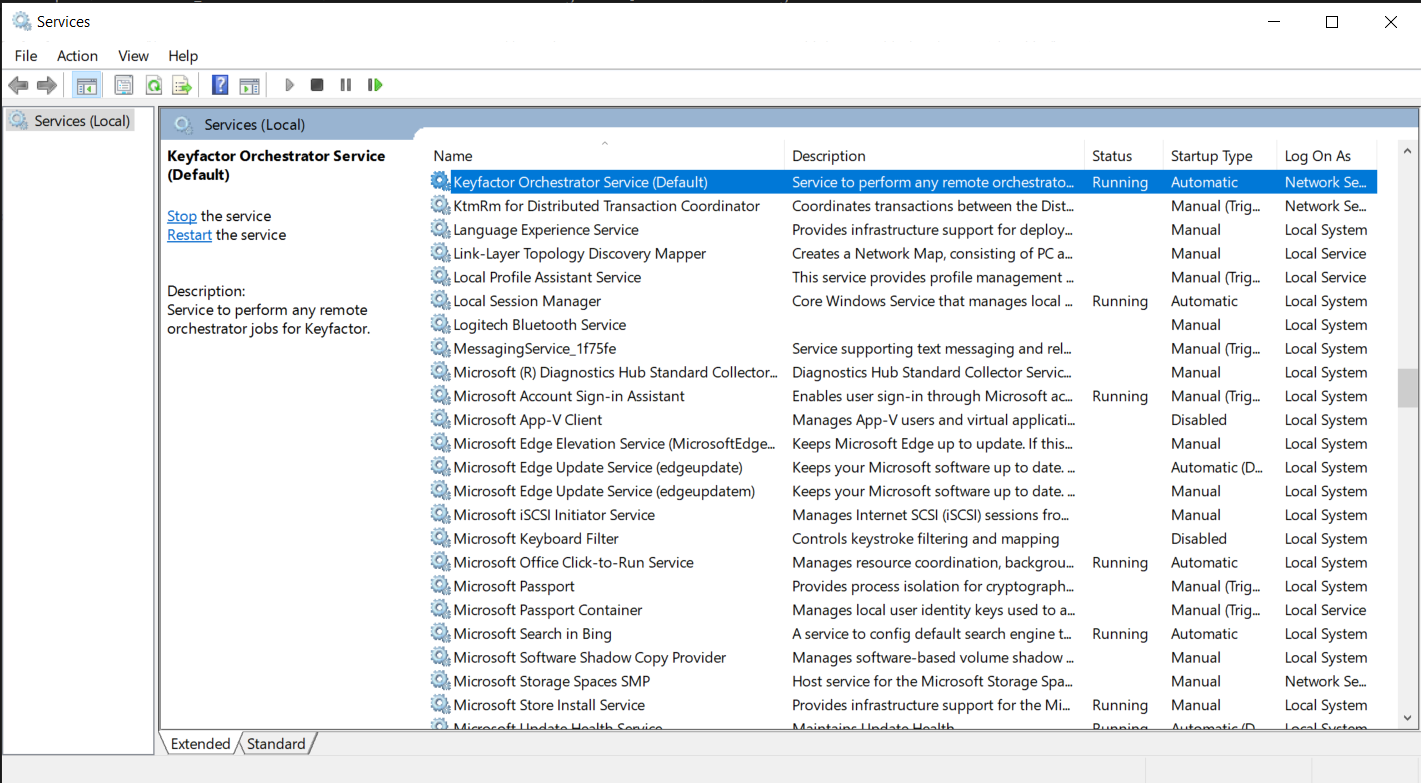Viewport: 1421px width, 783px height.
Task: Click gear icon of Local Session Manager
Action: tap(440, 301)
